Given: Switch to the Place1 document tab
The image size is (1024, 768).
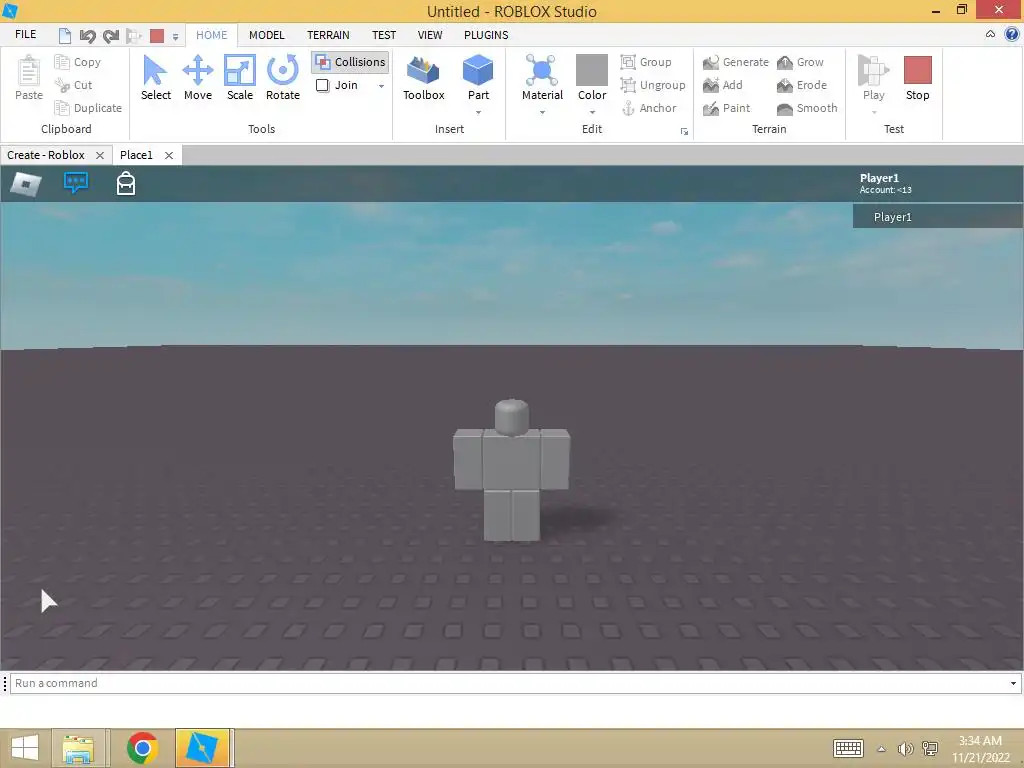Looking at the screenshot, I should (136, 155).
